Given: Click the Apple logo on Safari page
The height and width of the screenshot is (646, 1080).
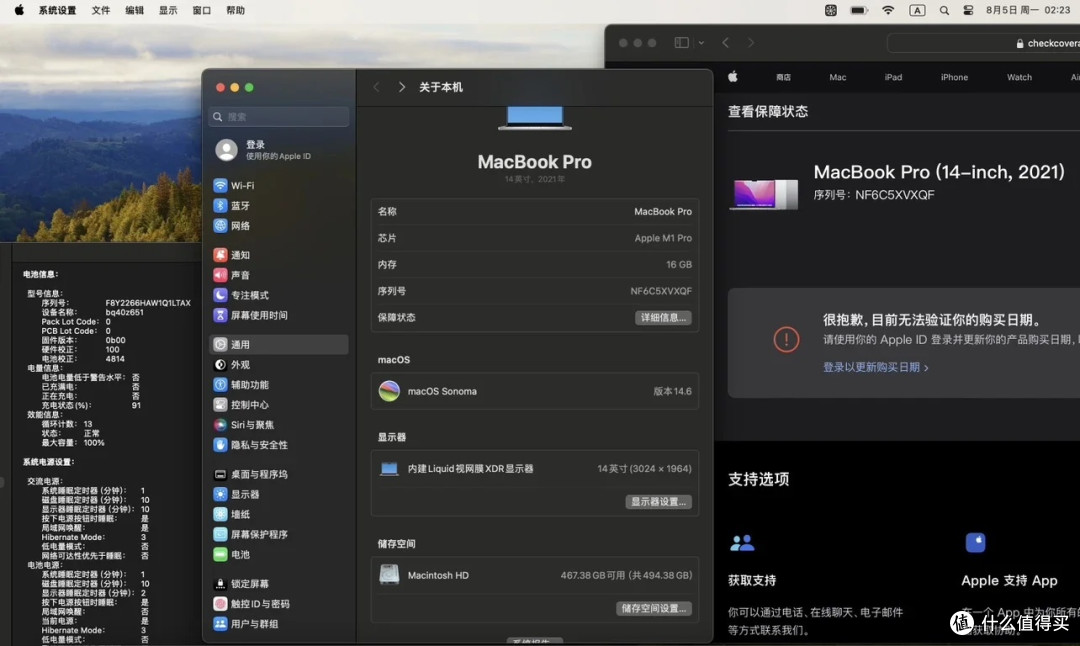Looking at the screenshot, I should point(733,76).
